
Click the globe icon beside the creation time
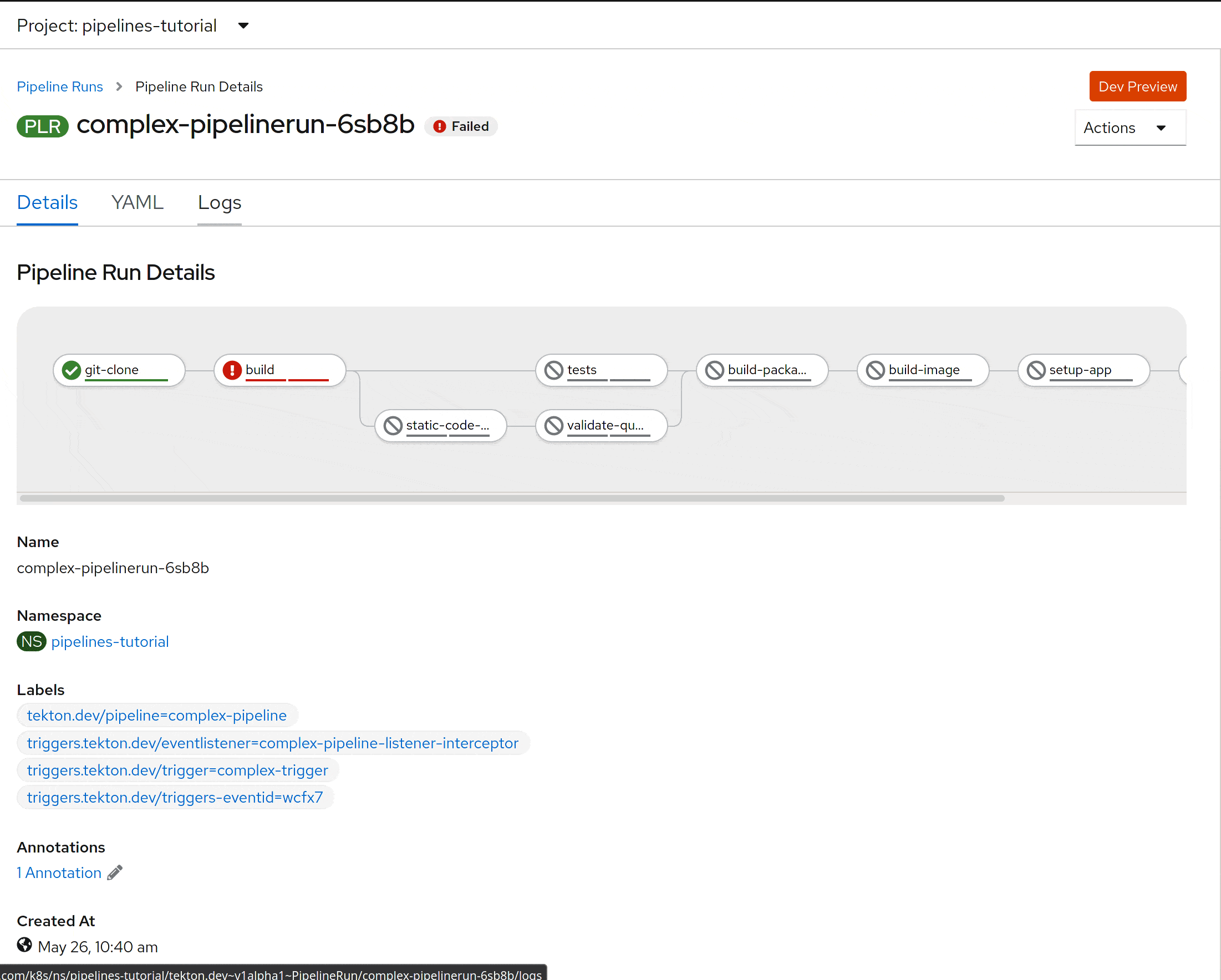[24, 945]
